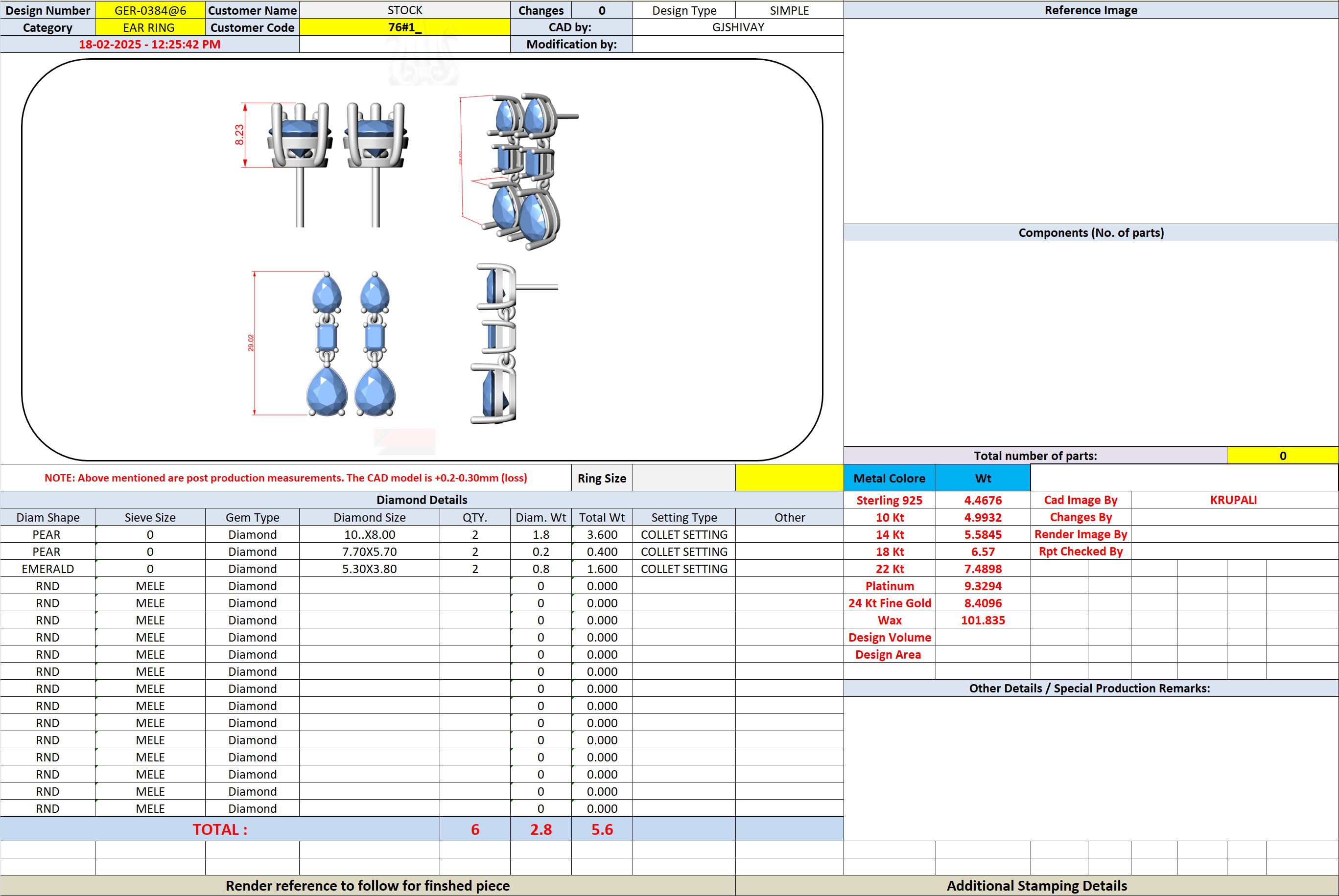The height and width of the screenshot is (896, 1339).
Task: Select diamond size cell 10..X8.00
Action: [x=369, y=534]
